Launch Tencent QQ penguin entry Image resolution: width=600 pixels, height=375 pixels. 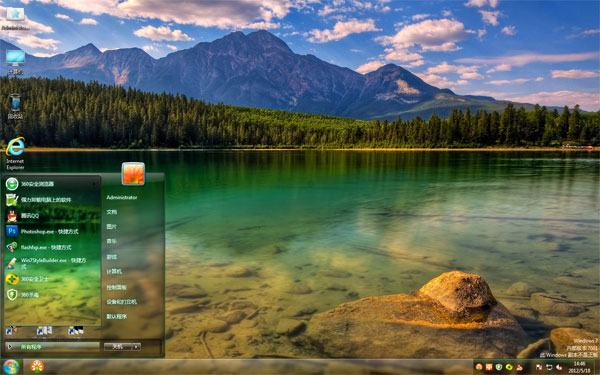click(x=52, y=216)
